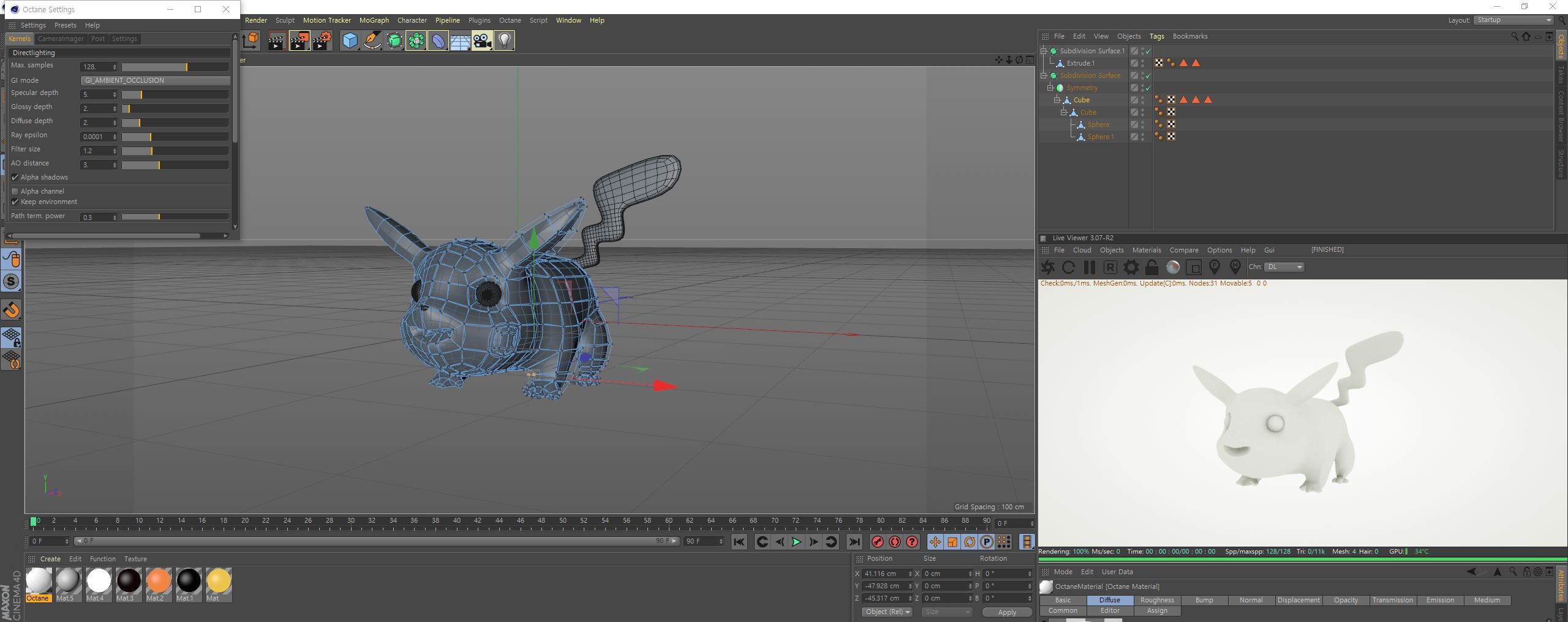The image size is (1568, 622).
Task: Toggle the lock resolution padlock icon
Action: (1151, 267)
